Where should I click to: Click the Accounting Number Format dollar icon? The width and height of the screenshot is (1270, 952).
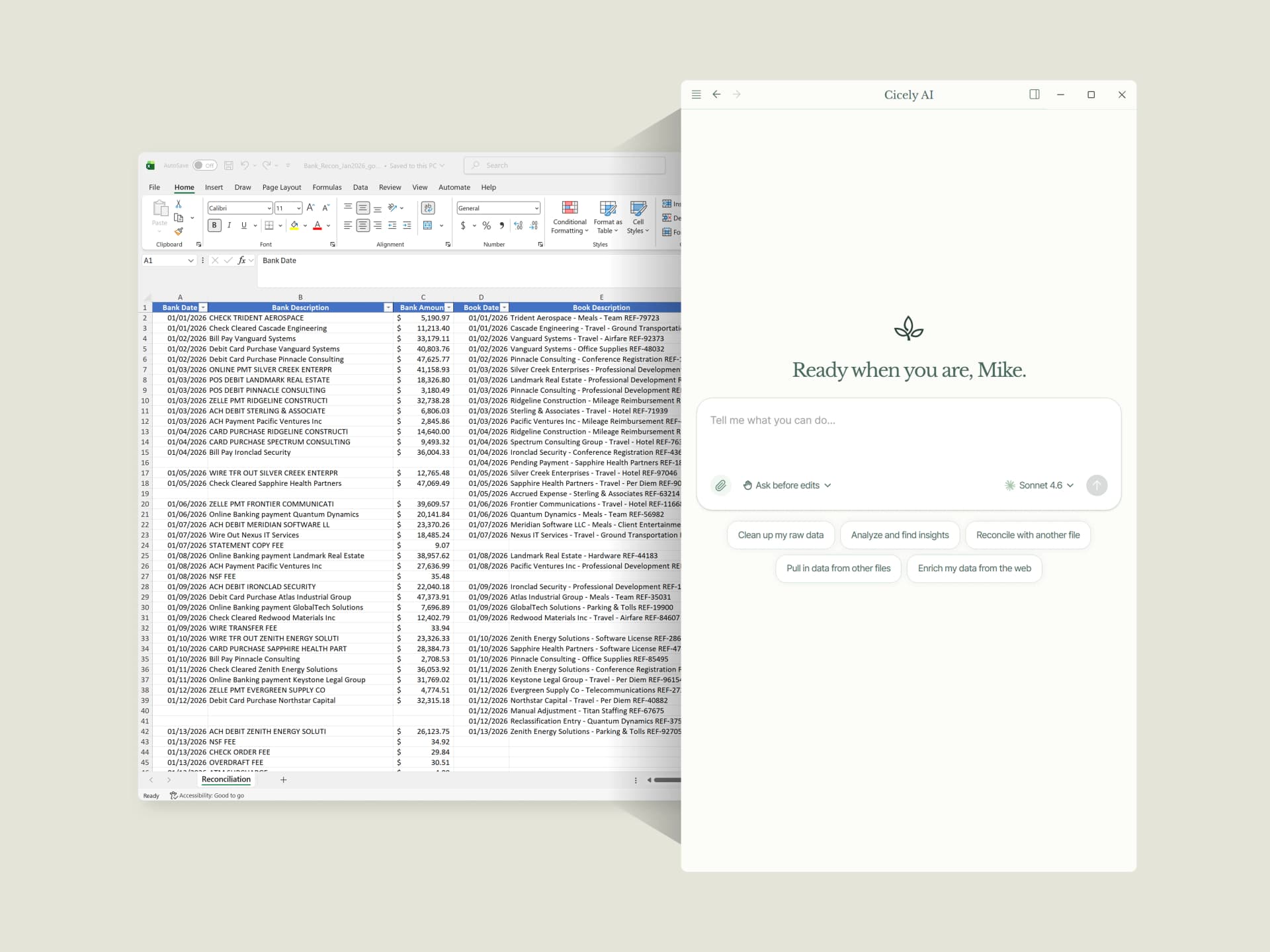[463, 225]
